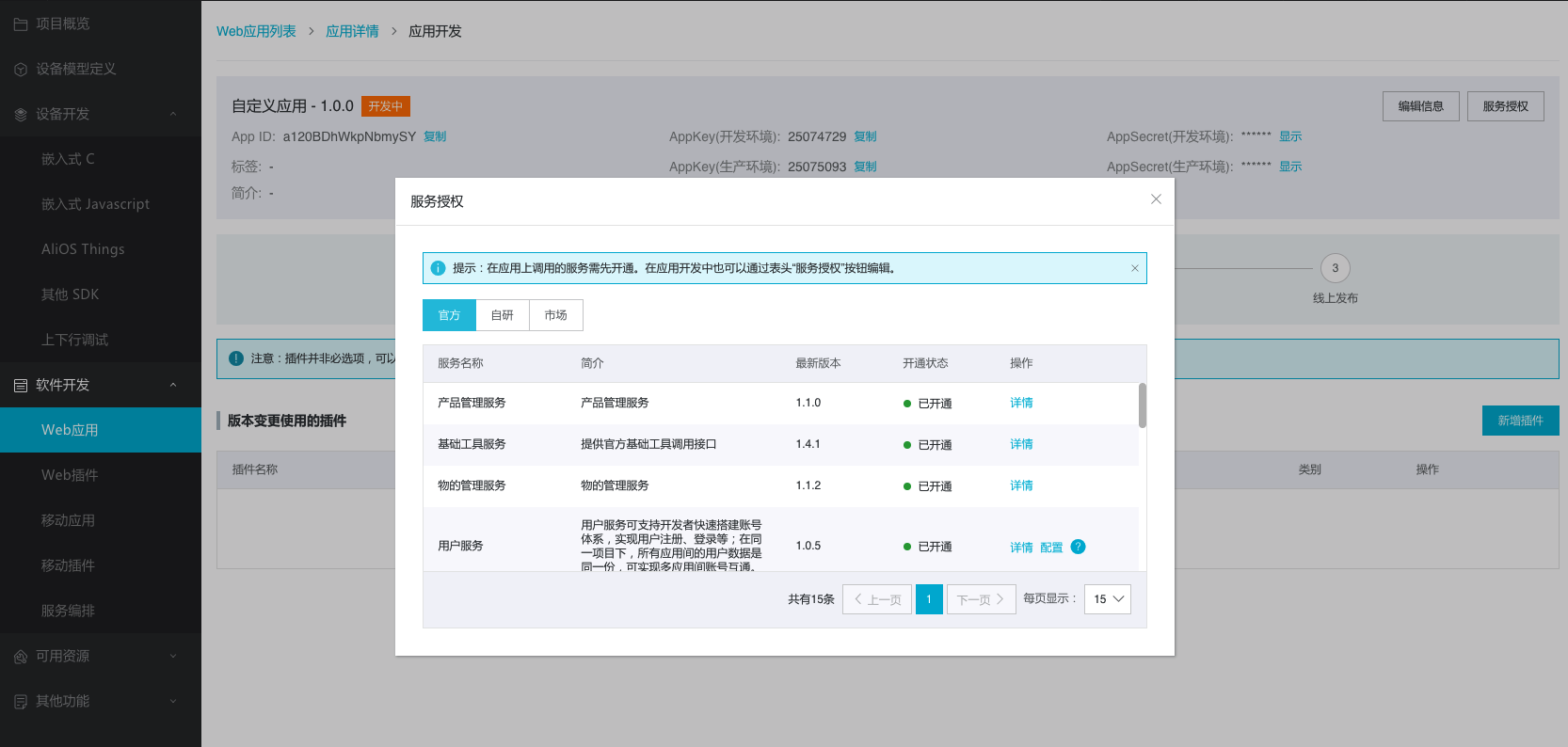1568x747 pixels.
Task: Select the 官方 tab
Action: (x=449, y=315)
